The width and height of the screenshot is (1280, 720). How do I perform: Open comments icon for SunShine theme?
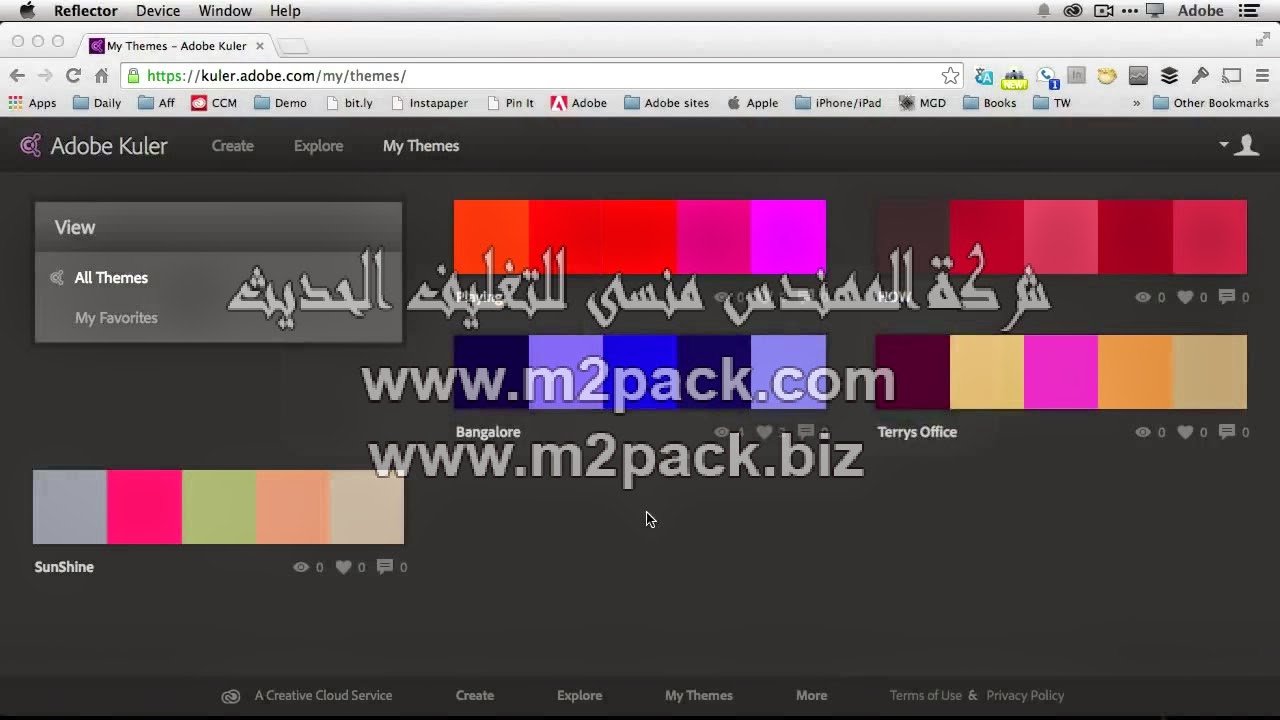point(385,567)
